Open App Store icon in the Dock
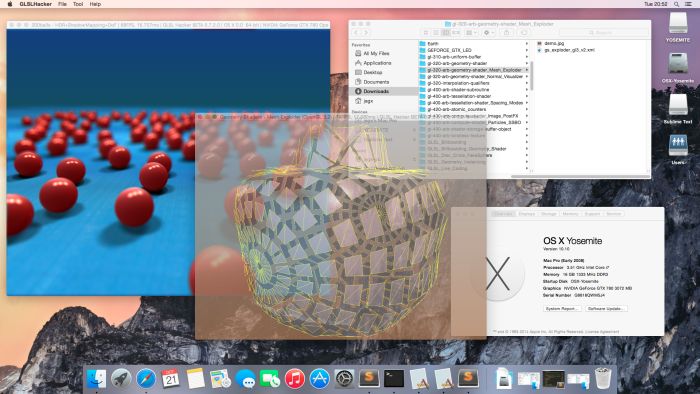Viewport: 700px width, 394px height. tap(320, 379)
